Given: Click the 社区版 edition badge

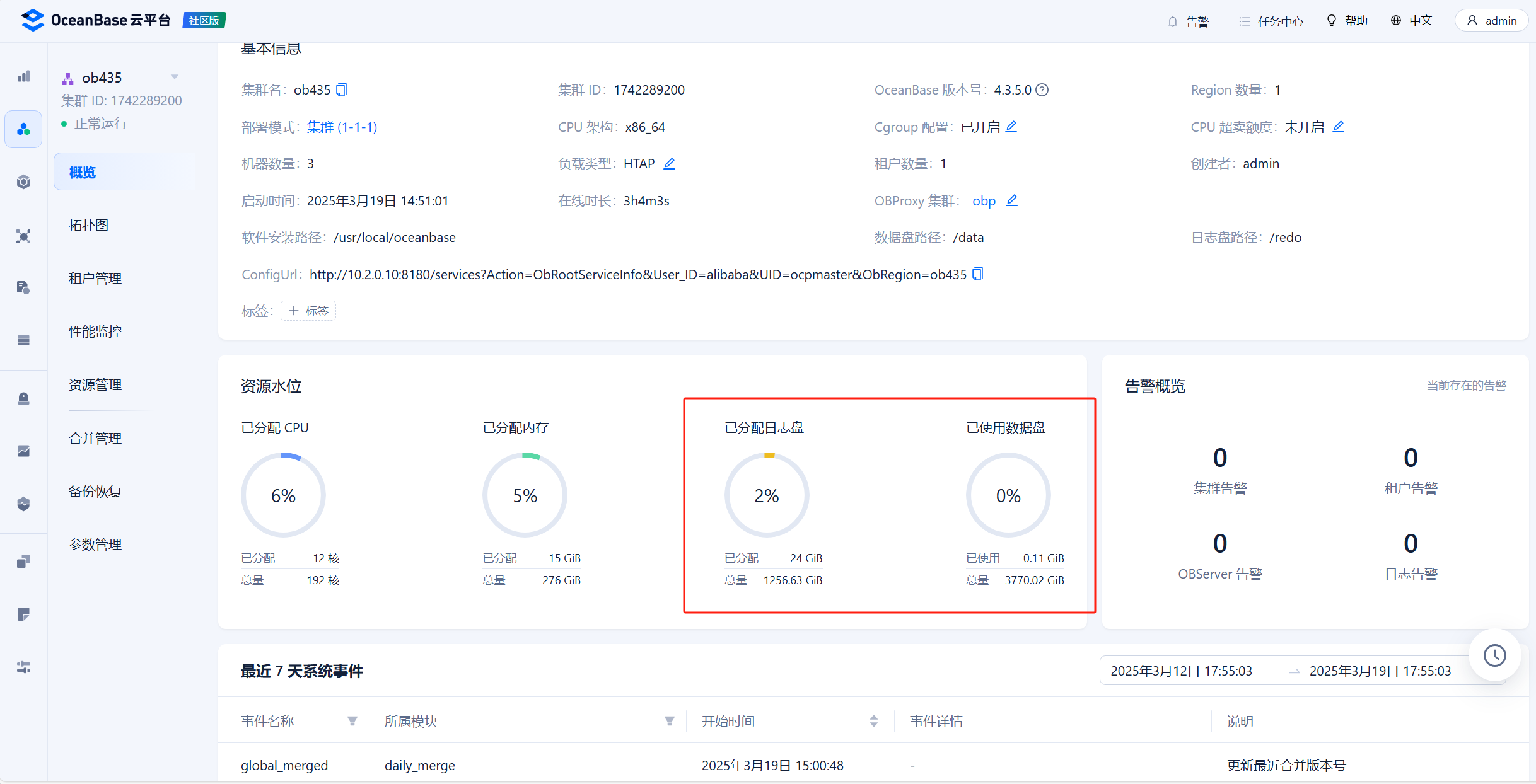Looking at the screenshot, I should [x=204, y=20].
